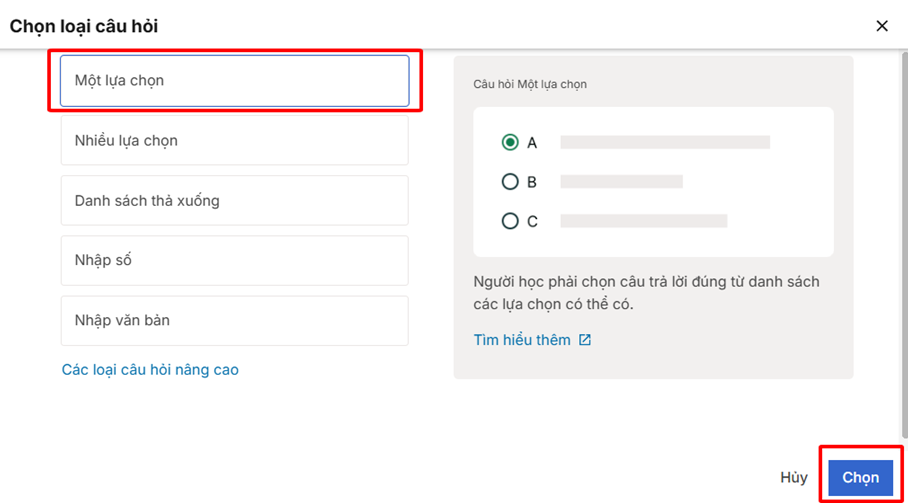
Task: Click the selected radio button A
Action: 510,142
